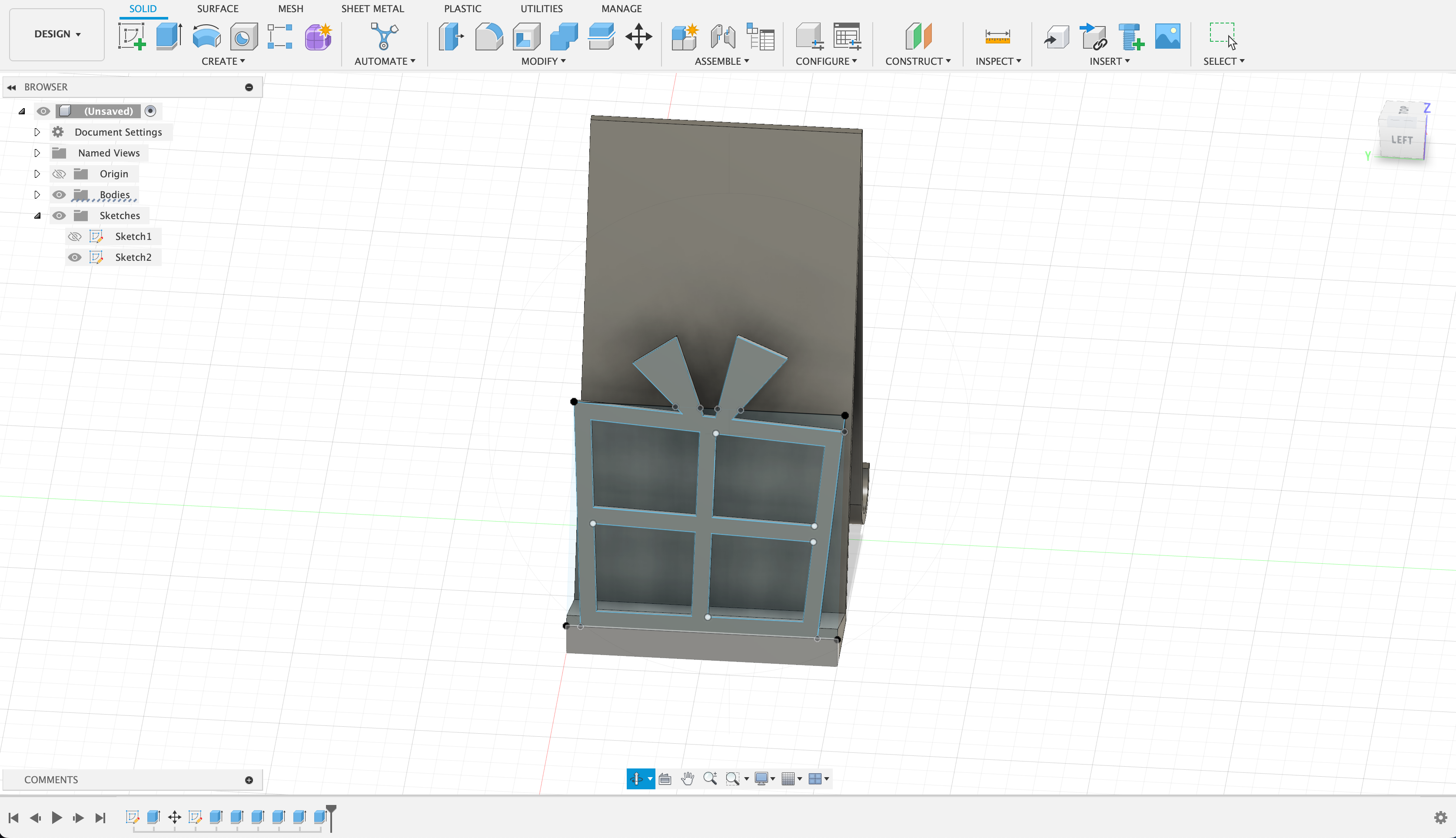Show the hidden Sketch1 sketch
This screenshot has height=838, width=1456.
(75, 236)
